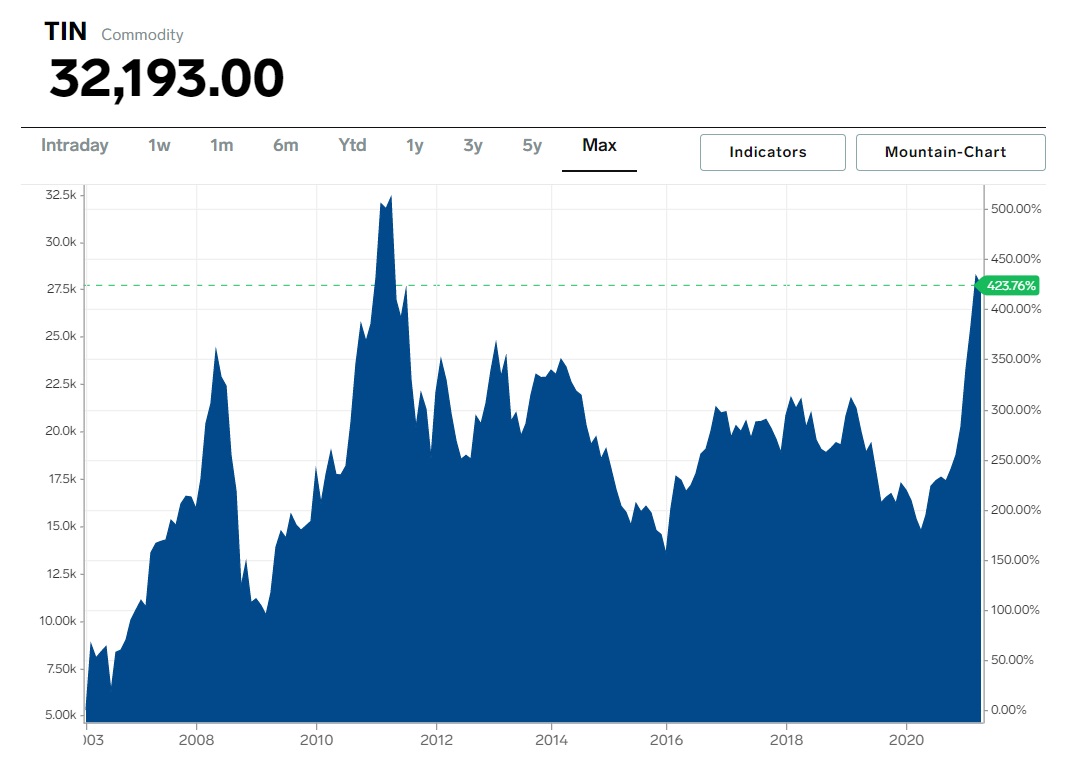Screen dimensions: 1088x781
Task: Click the 17.5k left axis label
Action: (x=62, y=479)
